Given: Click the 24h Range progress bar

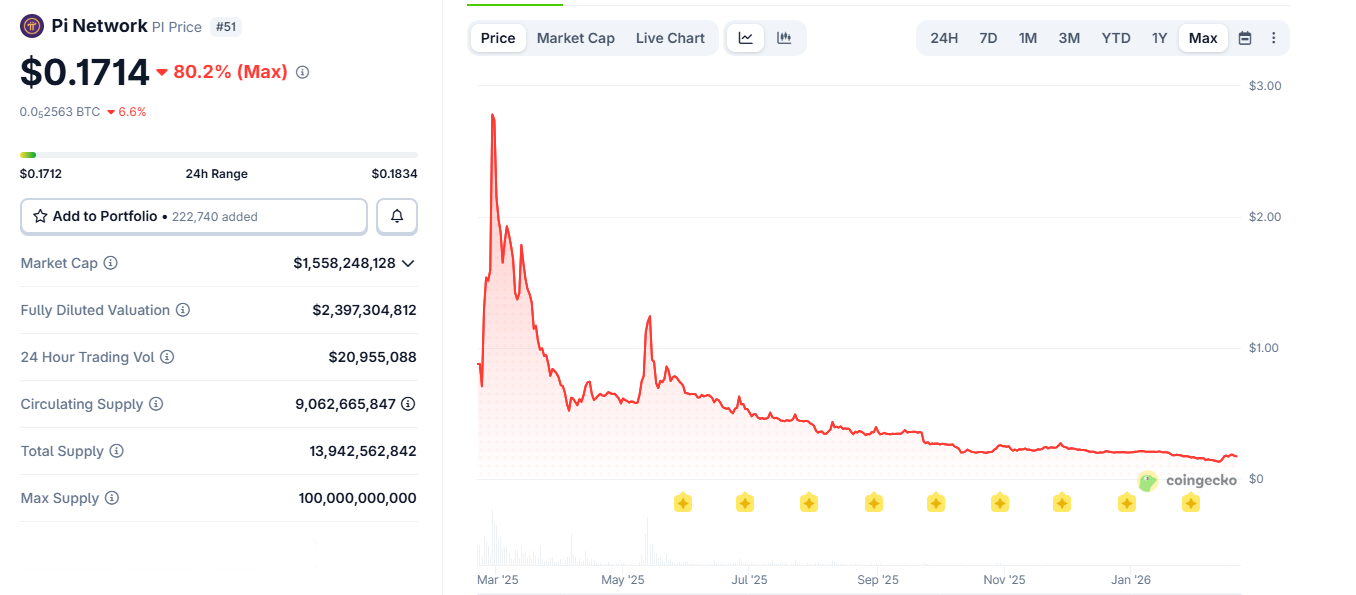Looking at the screenshot, I should coord(219,155).
